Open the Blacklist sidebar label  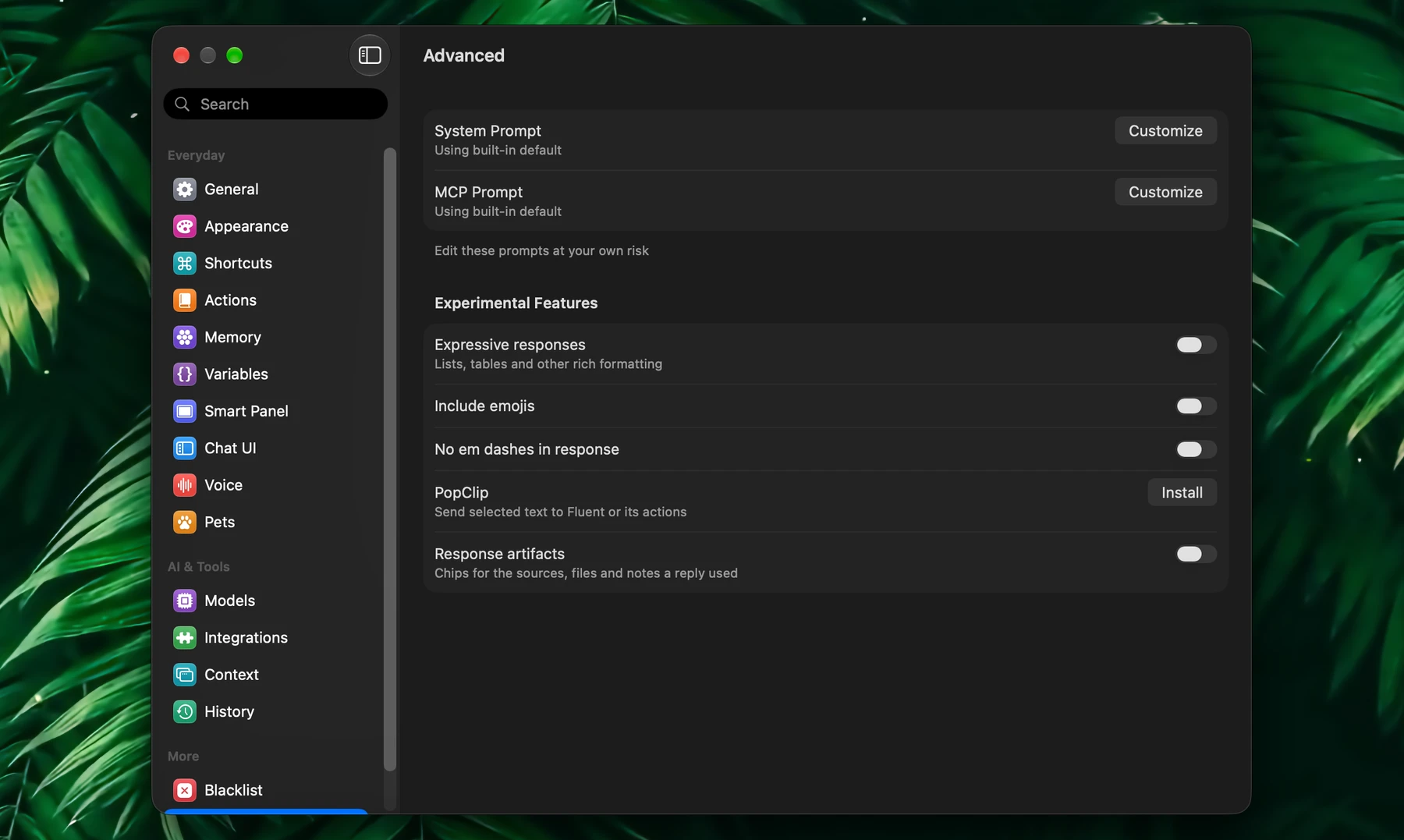tap(233, 790)
